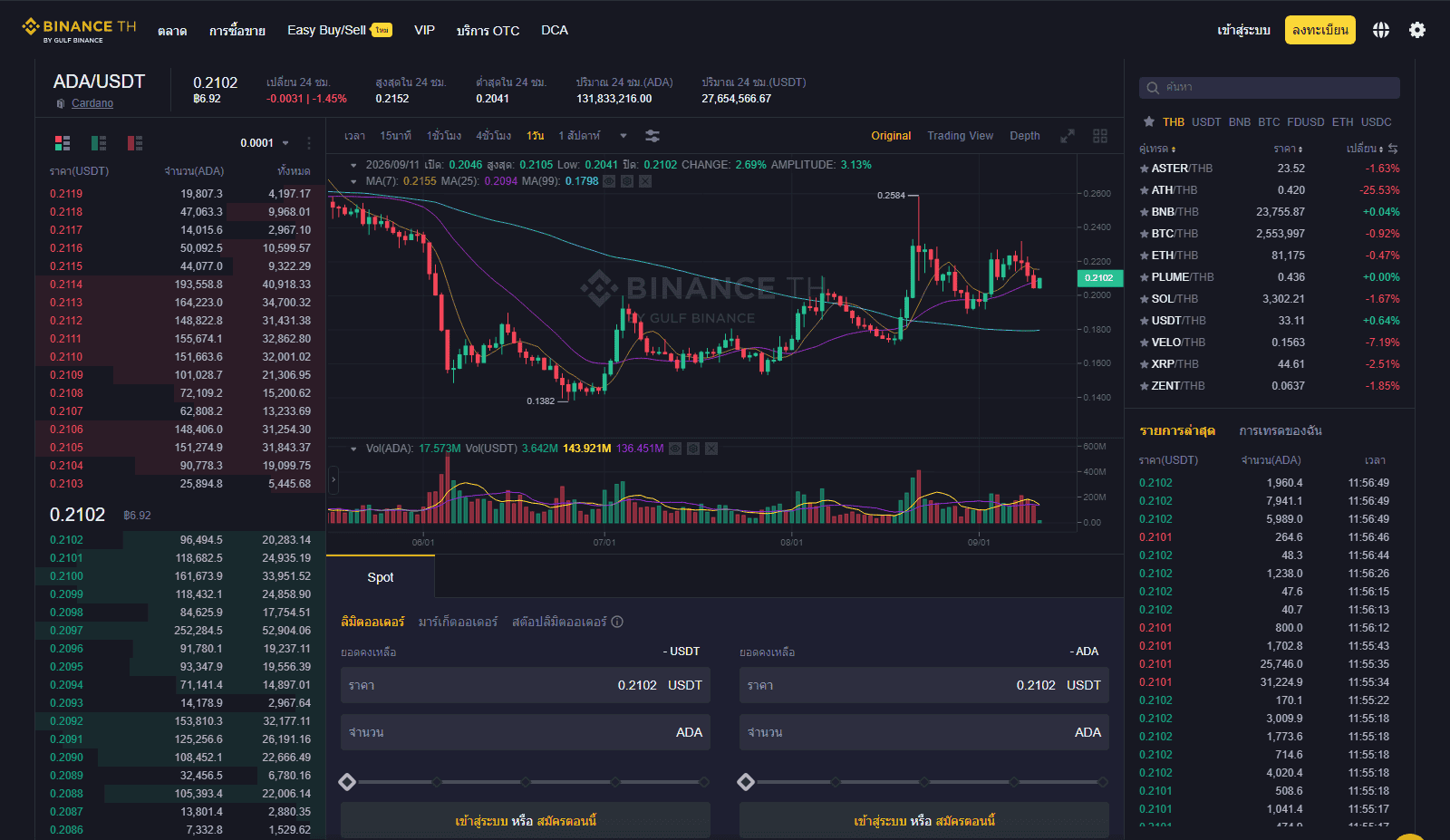
Task: Select the 15-minute interval
Action: [x=395, y=136]
